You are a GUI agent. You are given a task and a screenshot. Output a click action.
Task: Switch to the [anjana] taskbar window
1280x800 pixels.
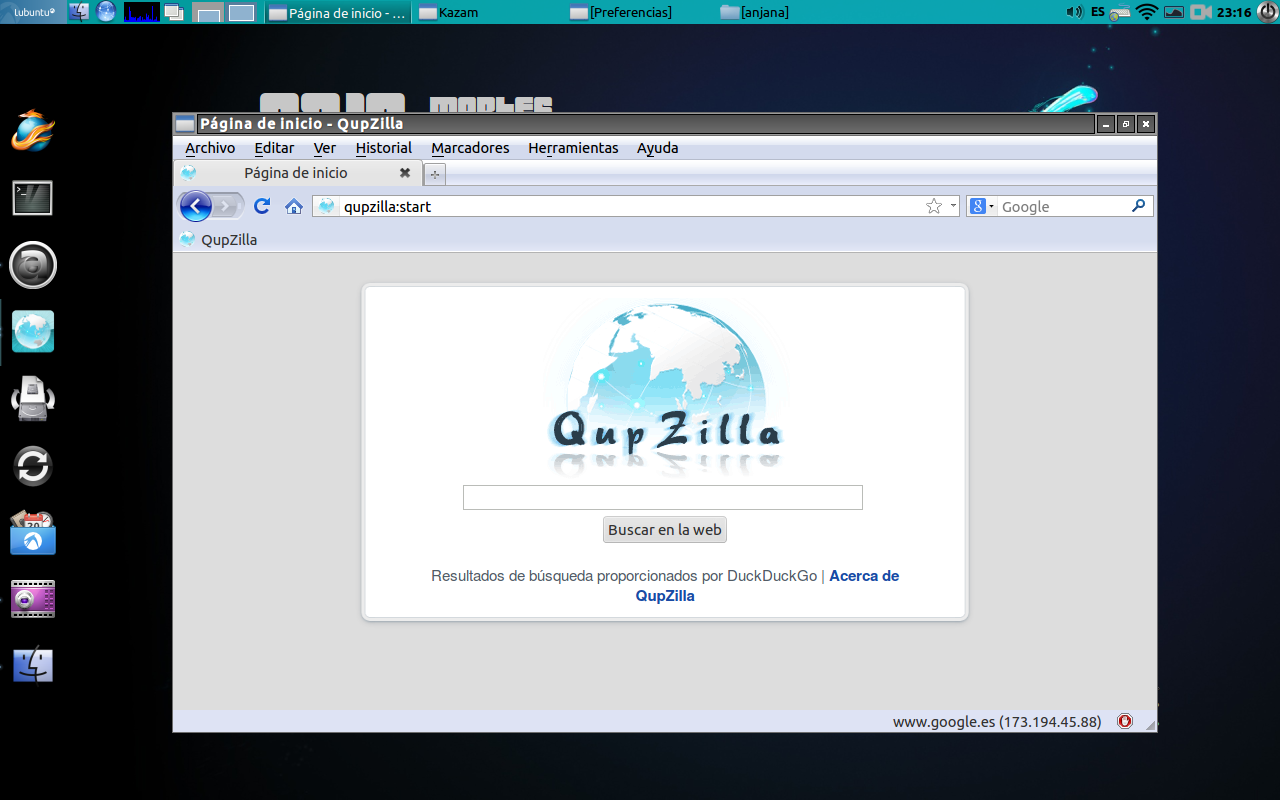790,13
